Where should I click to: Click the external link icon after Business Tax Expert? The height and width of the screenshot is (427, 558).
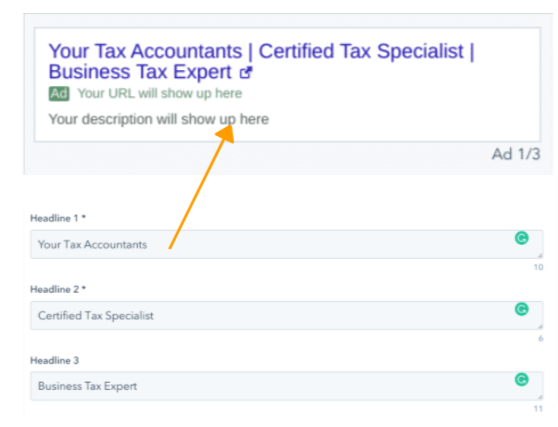click(x=246, y=72)
